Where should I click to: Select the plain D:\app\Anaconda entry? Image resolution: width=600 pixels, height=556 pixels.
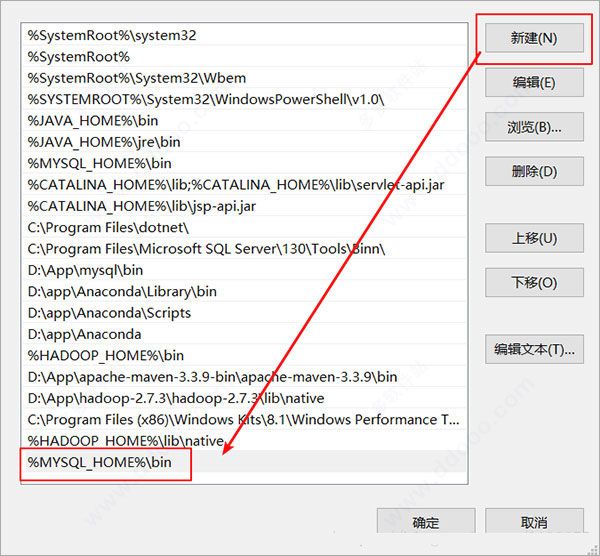tap(244, 334)
